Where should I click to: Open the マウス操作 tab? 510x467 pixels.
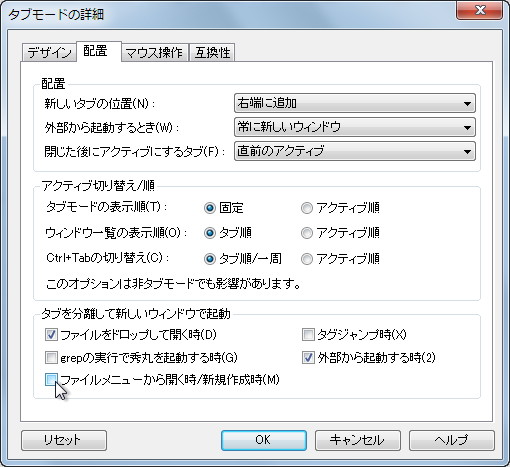click(x=154, y=53)
